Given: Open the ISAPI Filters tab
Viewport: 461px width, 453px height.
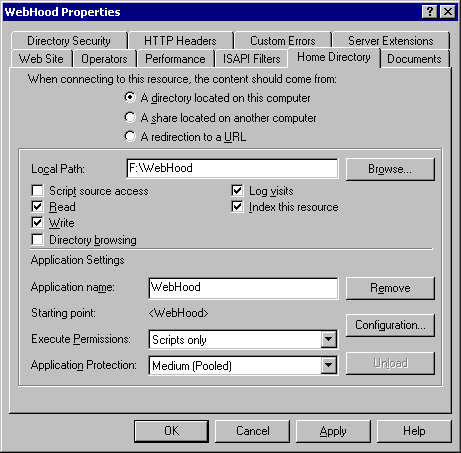Looking at the screenshot, I should tap(251, 59).
